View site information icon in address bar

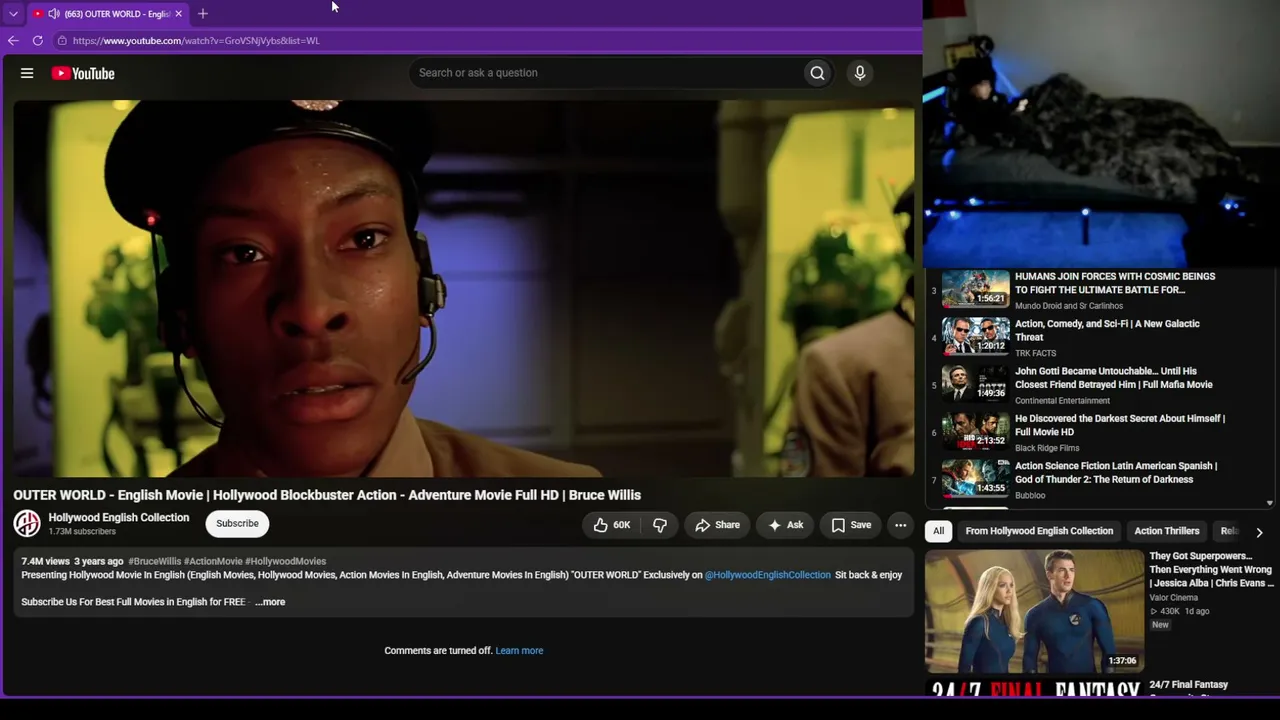(62, 41)
